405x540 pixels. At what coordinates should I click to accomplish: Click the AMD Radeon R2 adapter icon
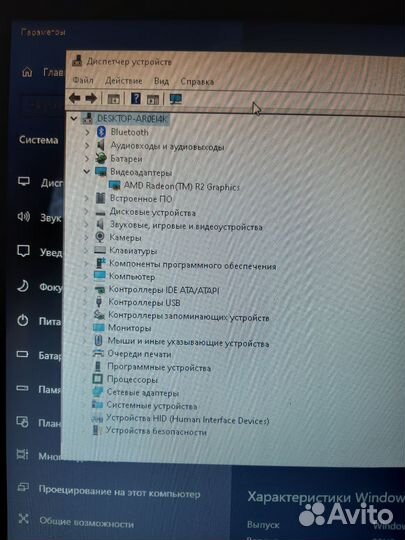pos(114,185)
